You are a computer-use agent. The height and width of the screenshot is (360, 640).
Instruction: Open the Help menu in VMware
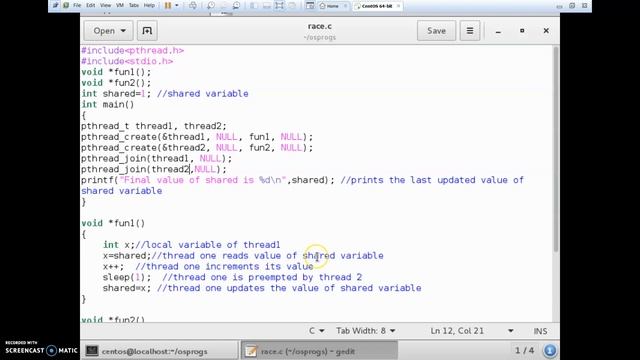[x=149, y=5]
